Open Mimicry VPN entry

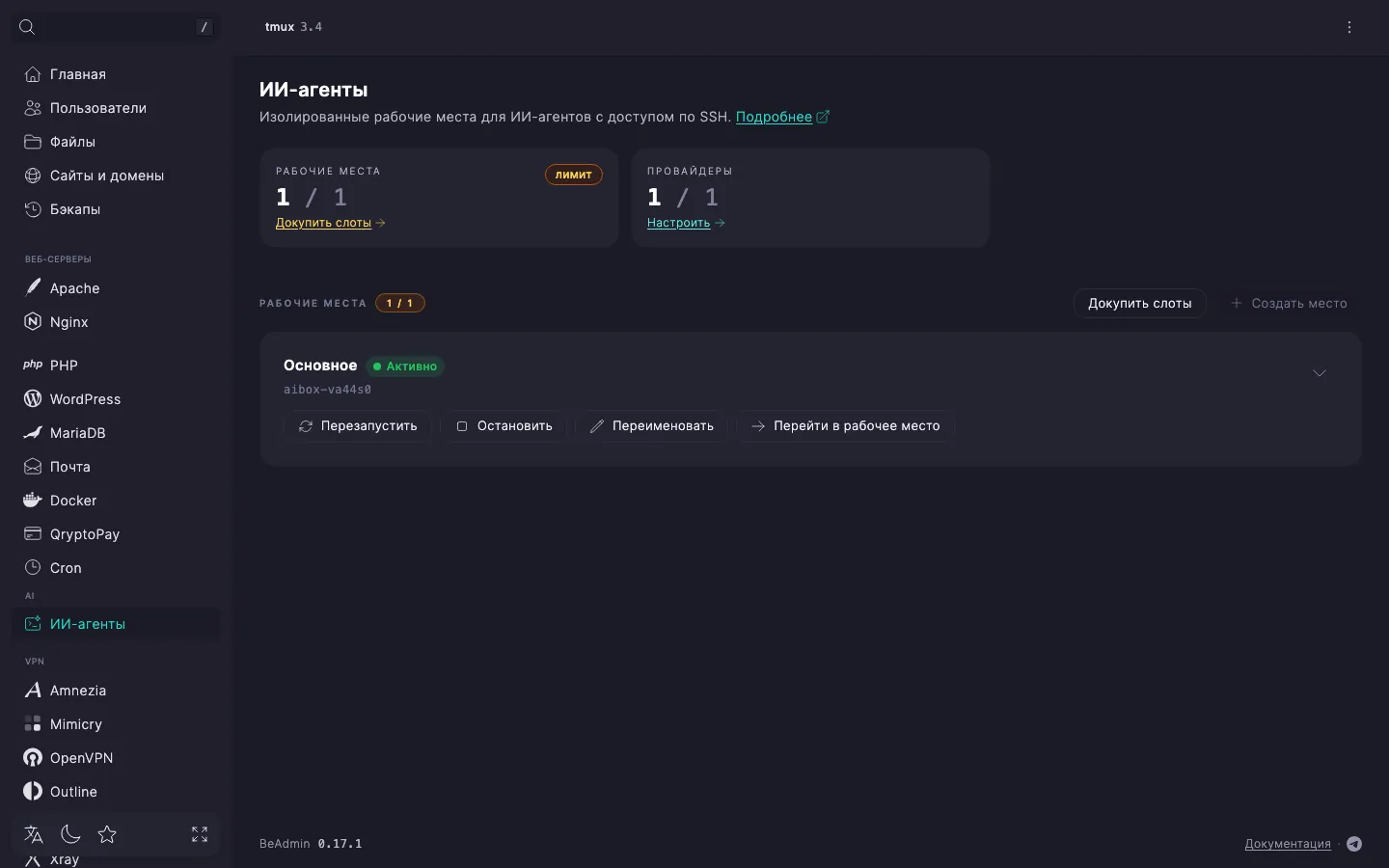tap(116, 724)
